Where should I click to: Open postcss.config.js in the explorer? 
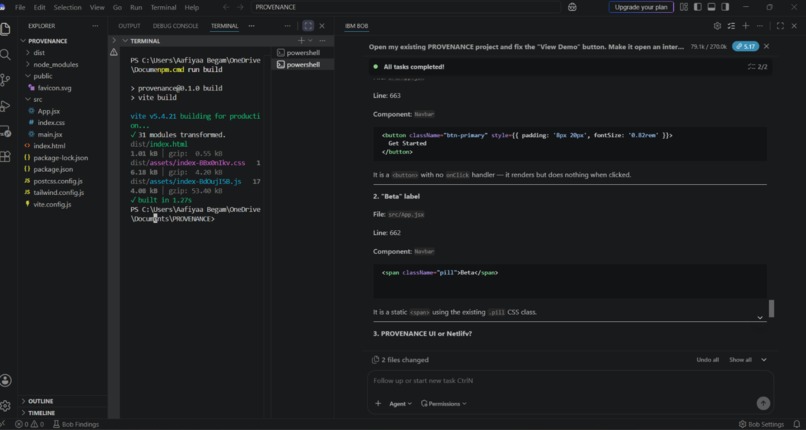click(58, 181)
